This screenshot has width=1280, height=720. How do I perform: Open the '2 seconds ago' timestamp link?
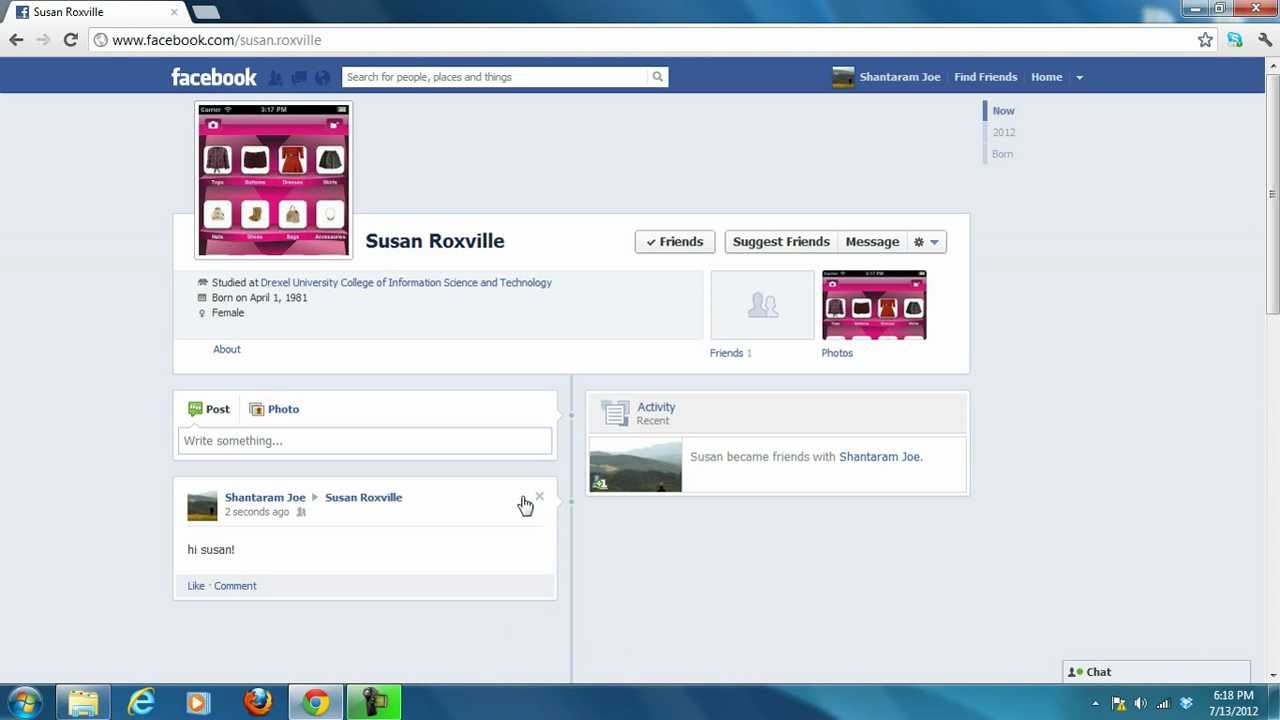click(256, 512)
